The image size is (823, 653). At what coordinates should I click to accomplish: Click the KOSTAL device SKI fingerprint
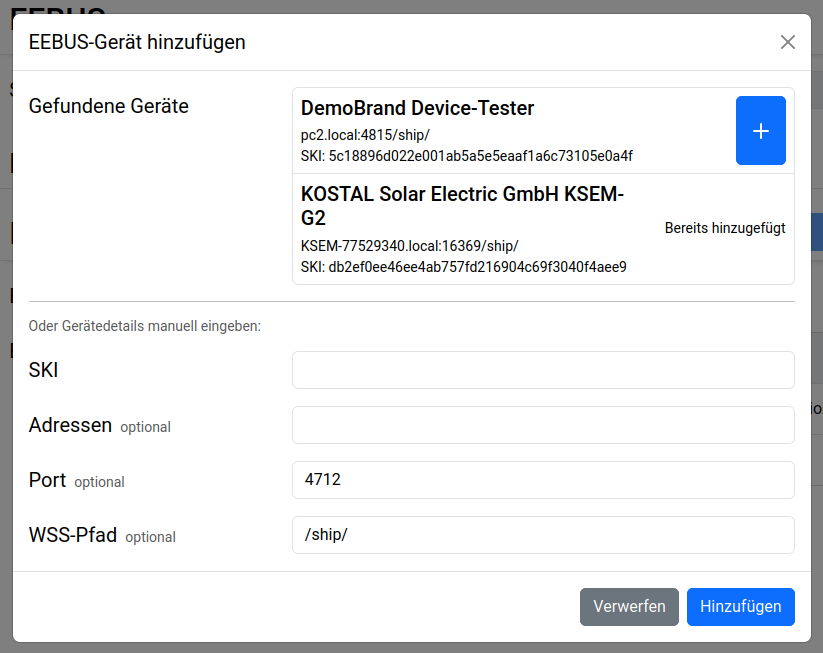[x=463, y=267]
